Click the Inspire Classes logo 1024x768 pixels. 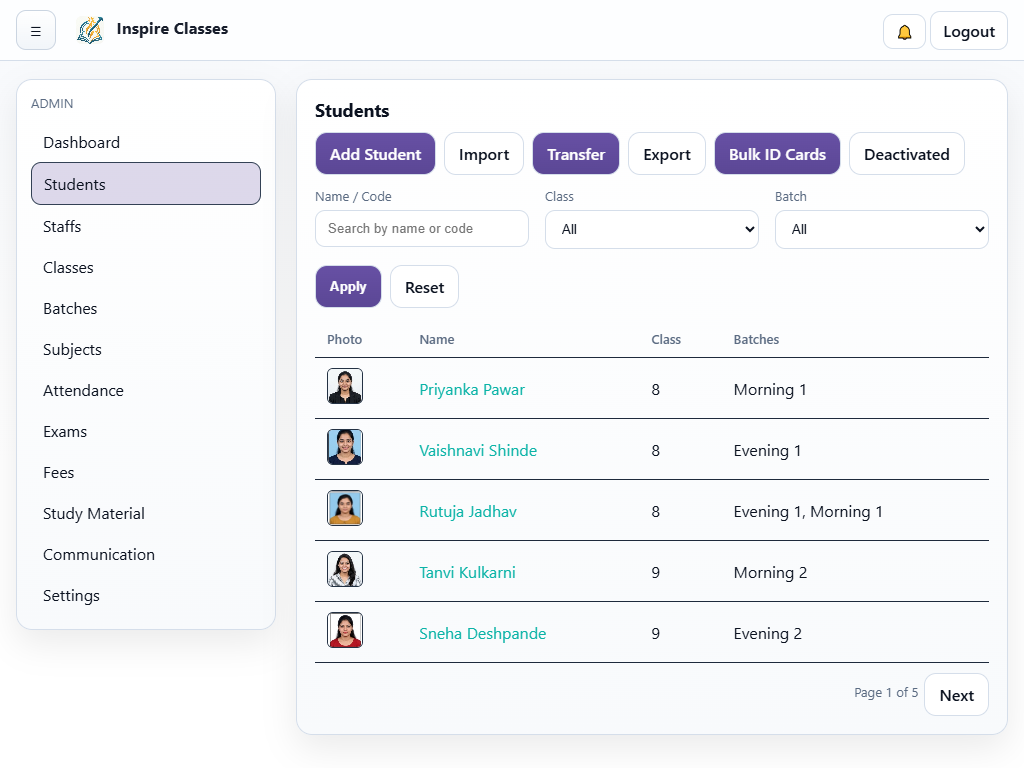coord(90,30)
